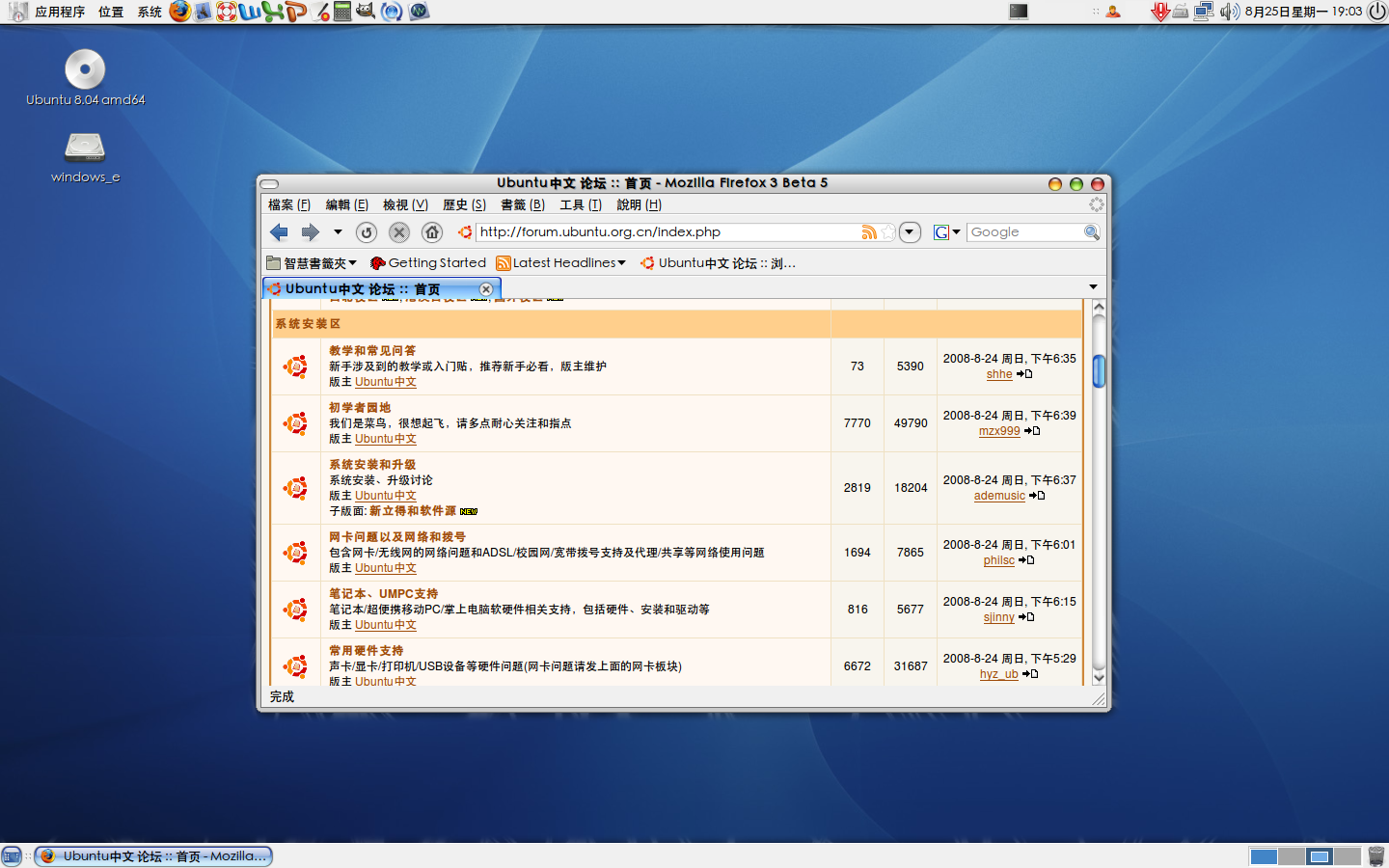
Task: Open the 編輯 (E) menu
Action: (x=347, y=205)
